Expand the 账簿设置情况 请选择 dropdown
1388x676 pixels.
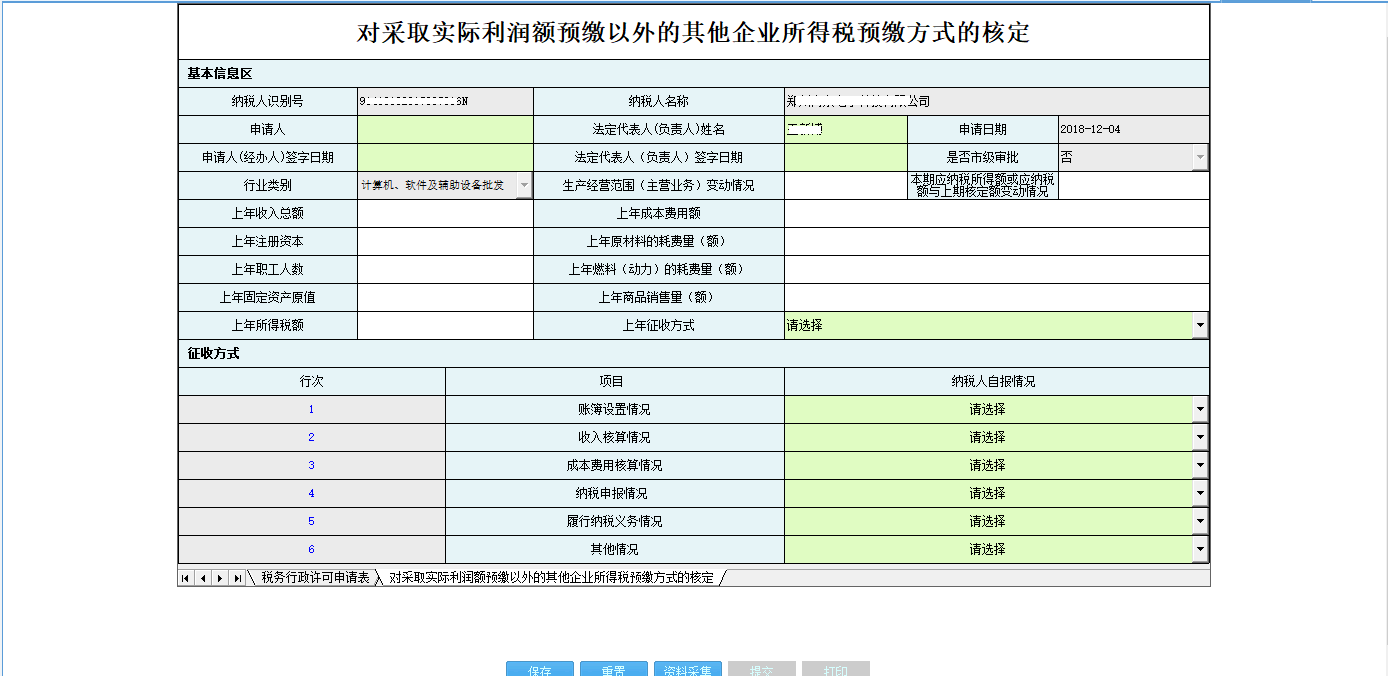(1199, 408)
